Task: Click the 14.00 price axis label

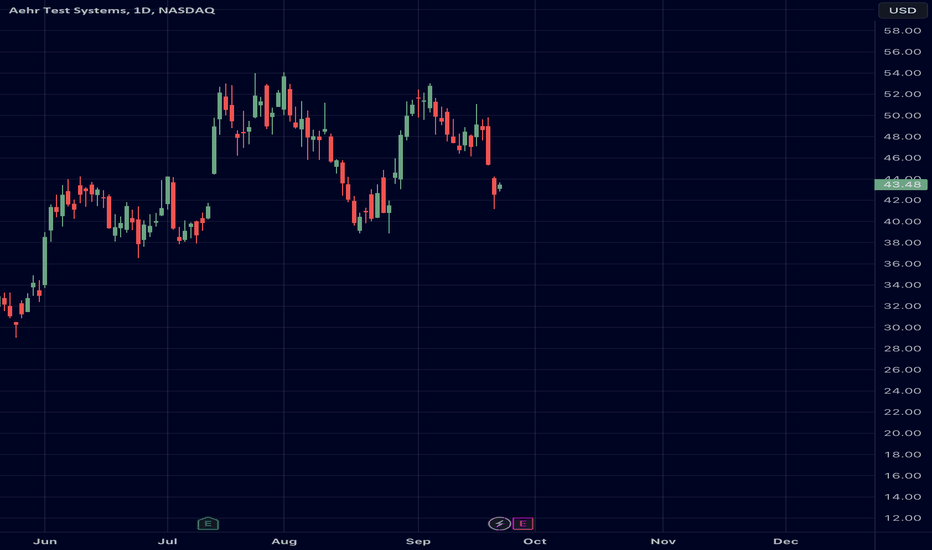Action: pyautogui.click(x=902, y=497)
